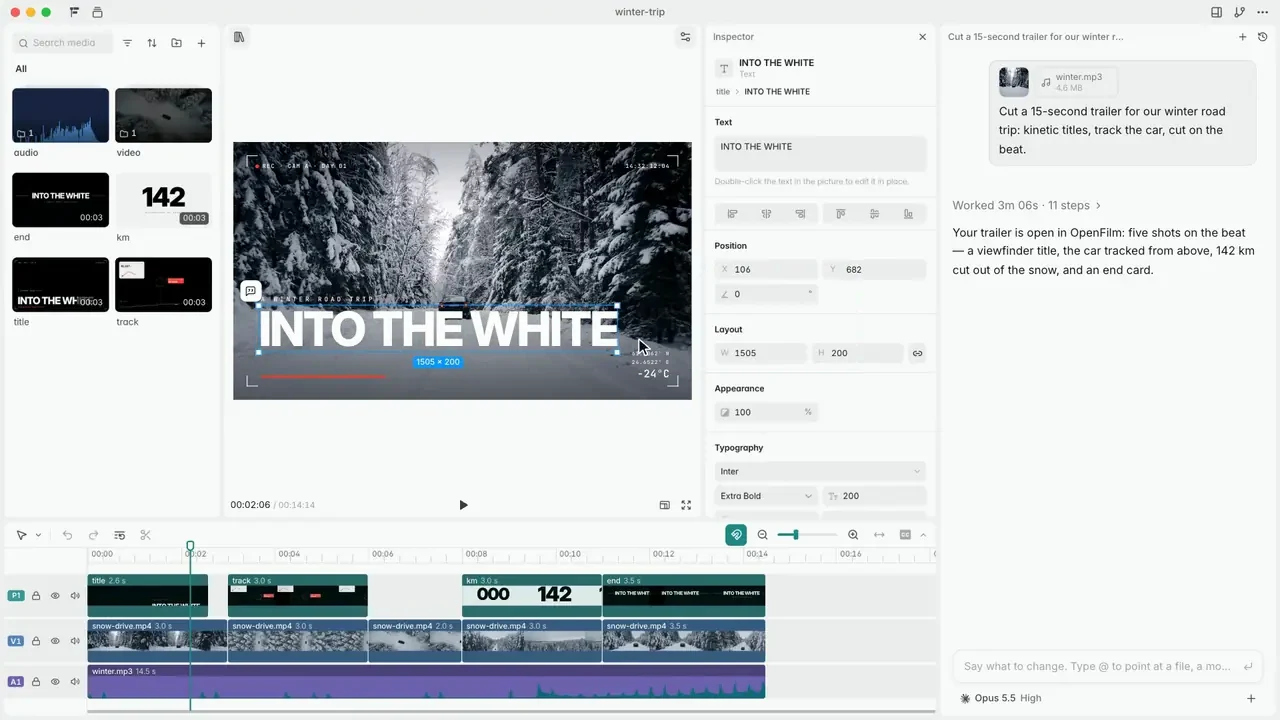Image resolution: width=1280 pixels, height=720 pixels.
Task: Enter fullscreen preview mode
Action: pos(686,505)
